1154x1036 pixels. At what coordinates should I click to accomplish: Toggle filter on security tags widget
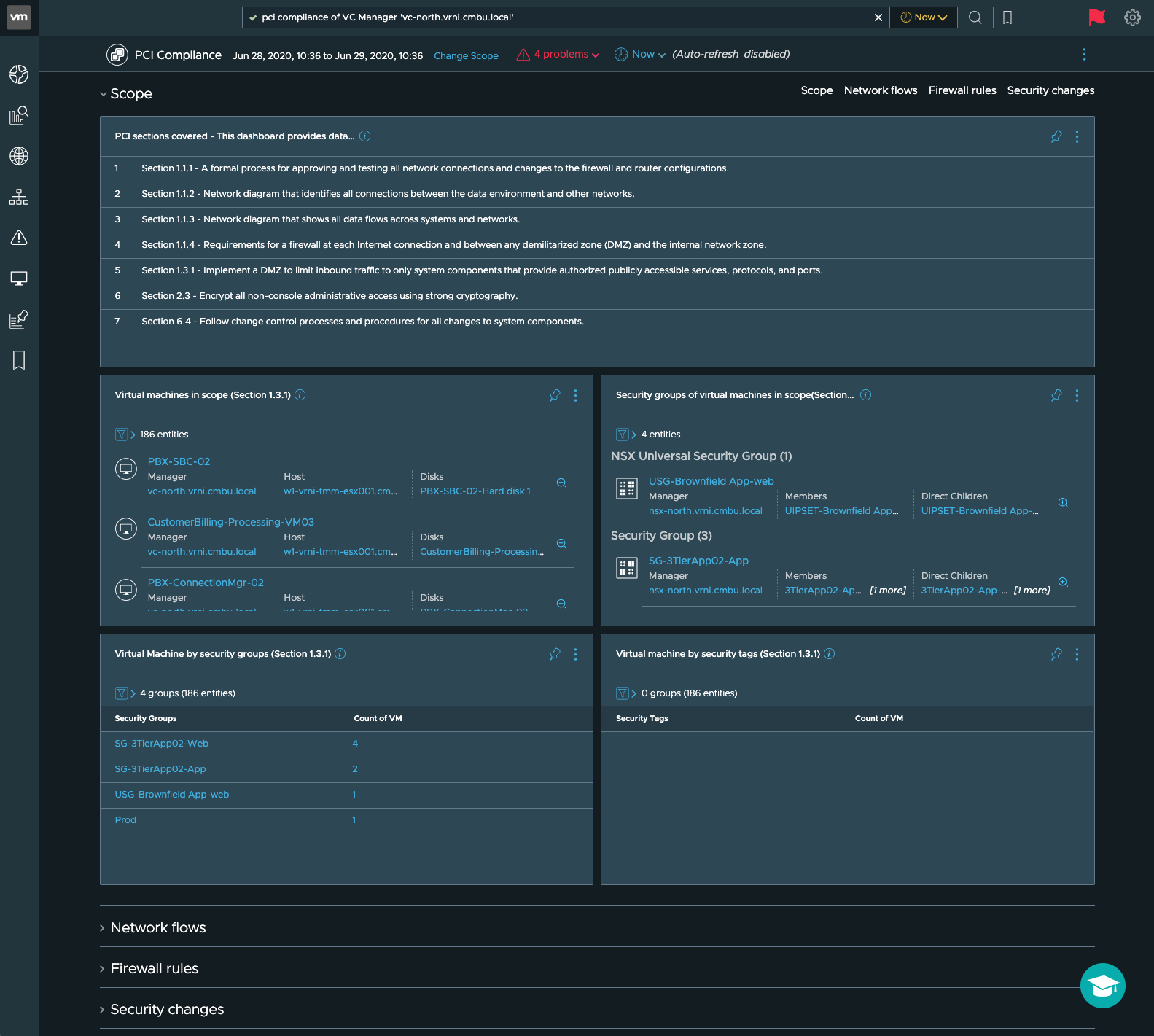(623, 693)
